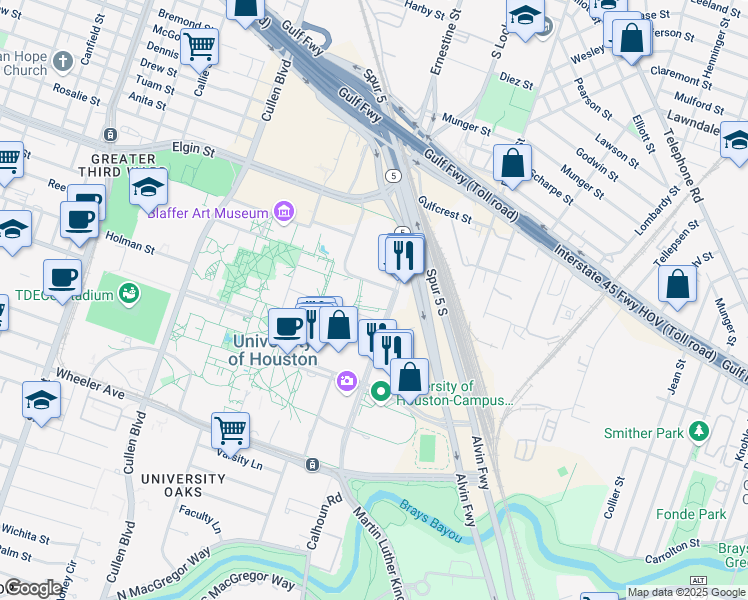The width and height of the screenshot is (748, 600).
Task: Click the shopping bag marker above University of Houston-Campus label
Action: [x=409, y=378]
